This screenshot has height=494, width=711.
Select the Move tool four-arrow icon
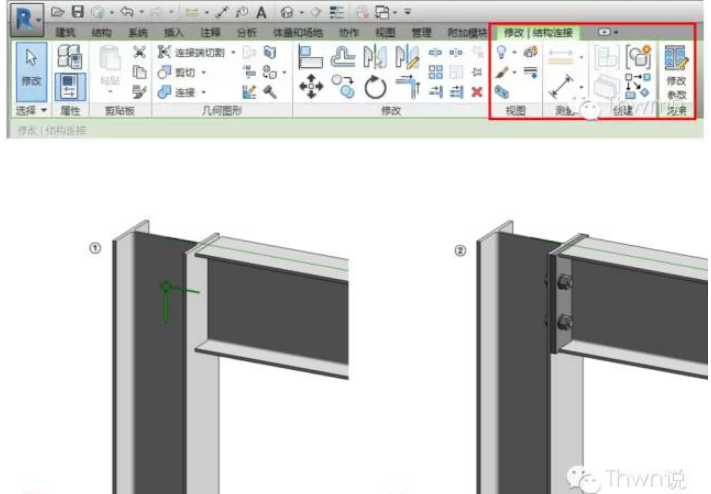pyautogui.click(x=311, y=87)
